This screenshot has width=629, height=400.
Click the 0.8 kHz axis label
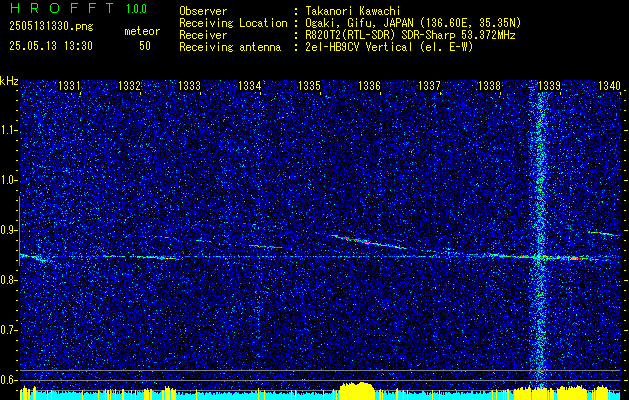point(8,280)
